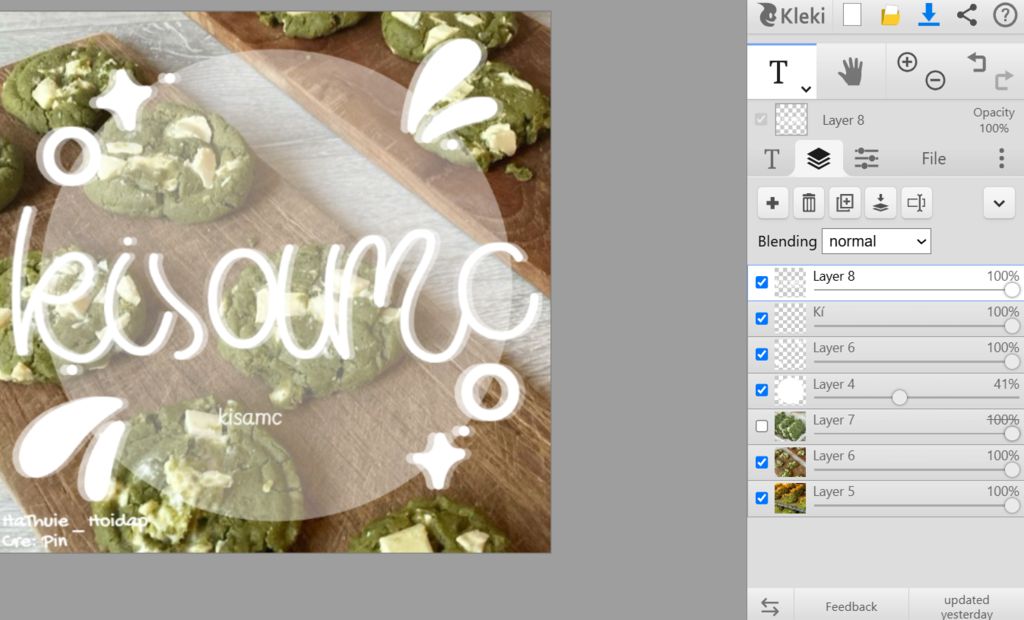The width and height of the screenshot is (1024, 620).
Task: Expand the layer options chevron menu
Action: click(x=998, y=203)
